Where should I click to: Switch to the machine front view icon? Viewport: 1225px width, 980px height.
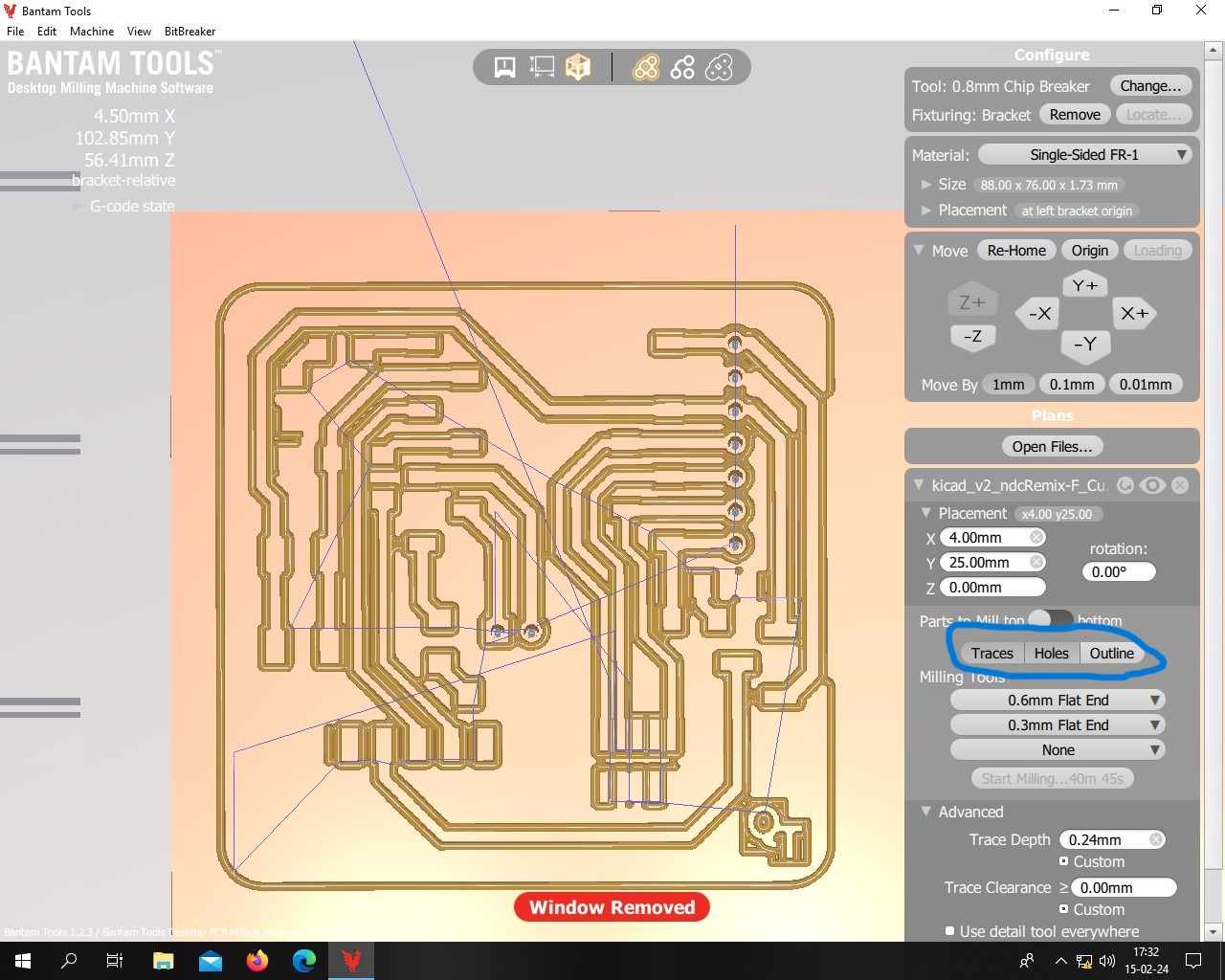[x=504, y=67]
